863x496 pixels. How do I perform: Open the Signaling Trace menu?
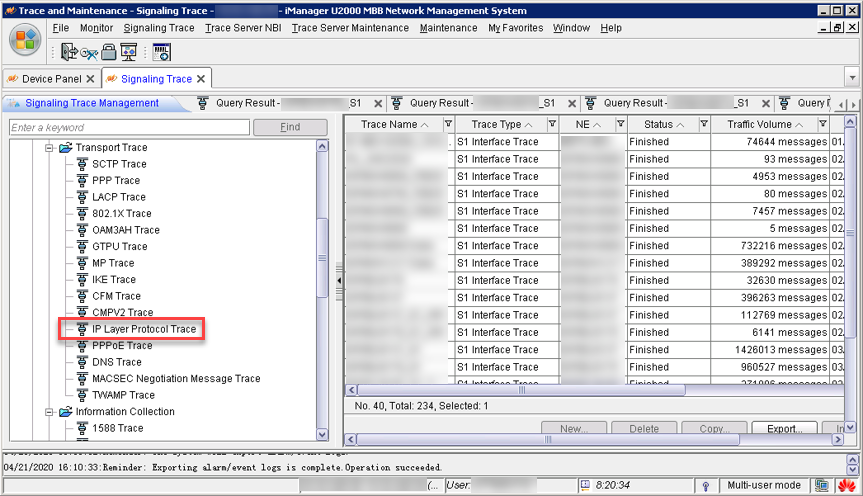point(159,28)
